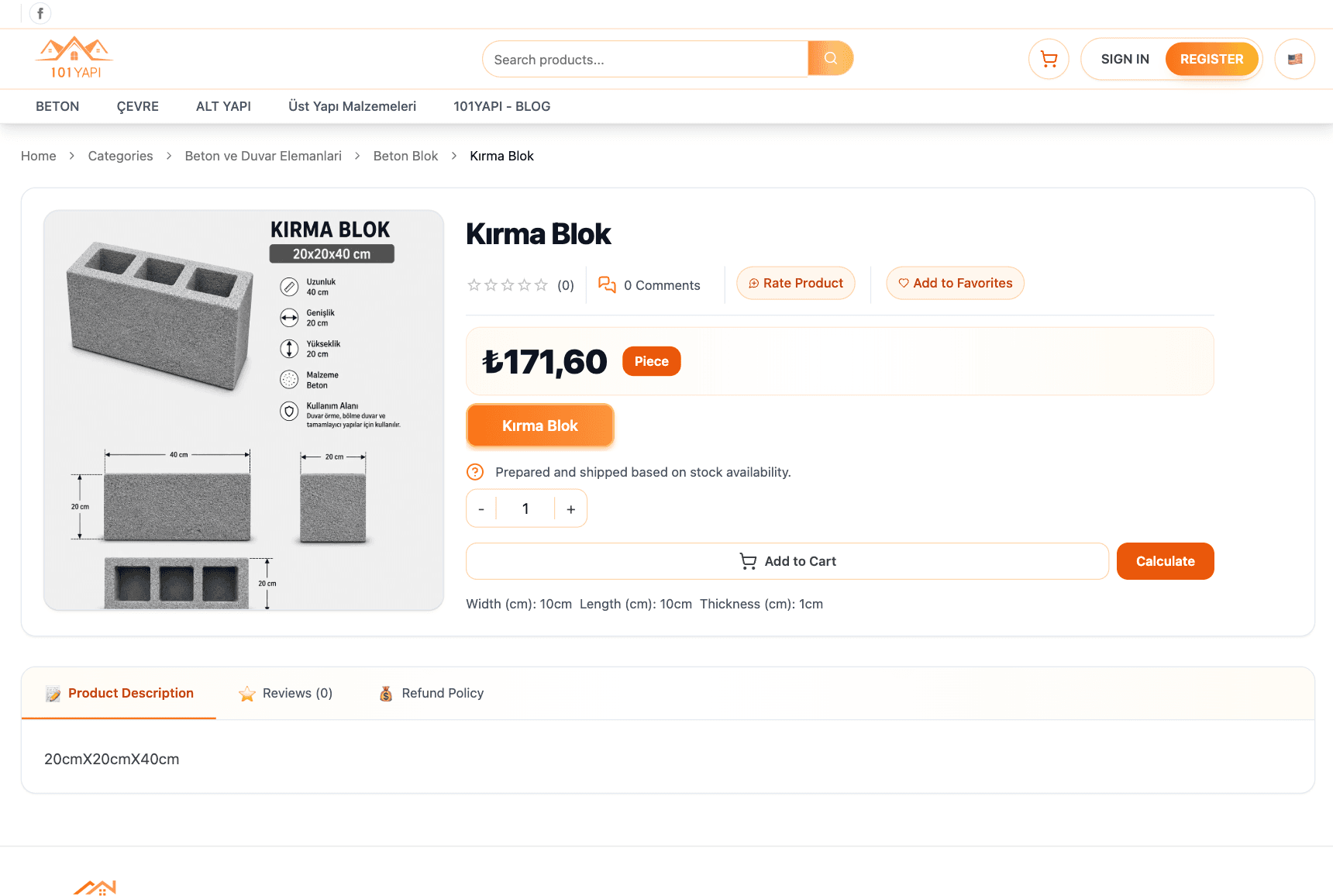This screenshot has height=896, width=1333.
Task: Open the language flag selector
Action: [1295, 59]
